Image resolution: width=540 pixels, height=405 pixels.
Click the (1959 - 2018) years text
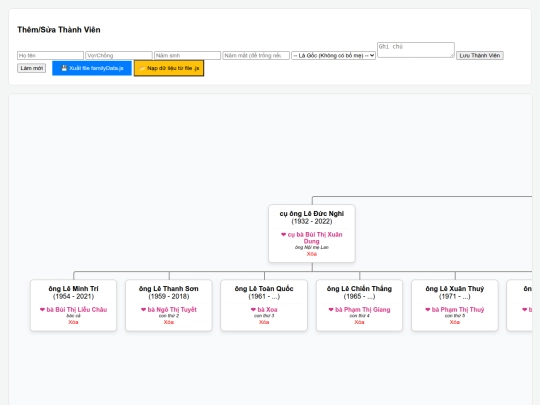169,297
